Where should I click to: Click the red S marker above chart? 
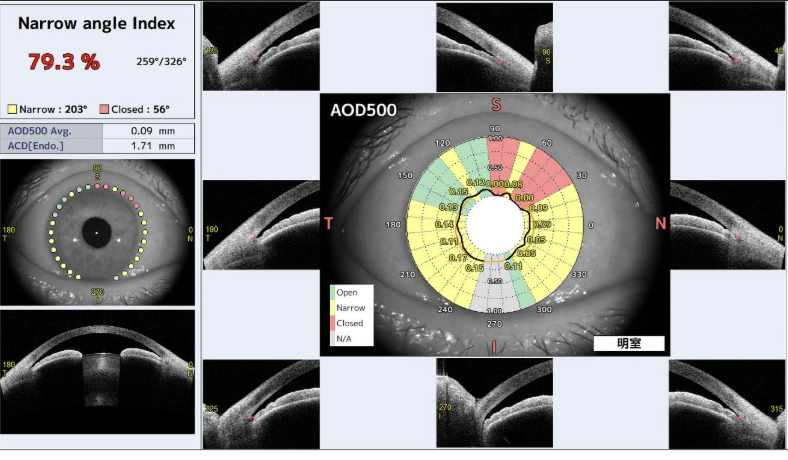494,104
